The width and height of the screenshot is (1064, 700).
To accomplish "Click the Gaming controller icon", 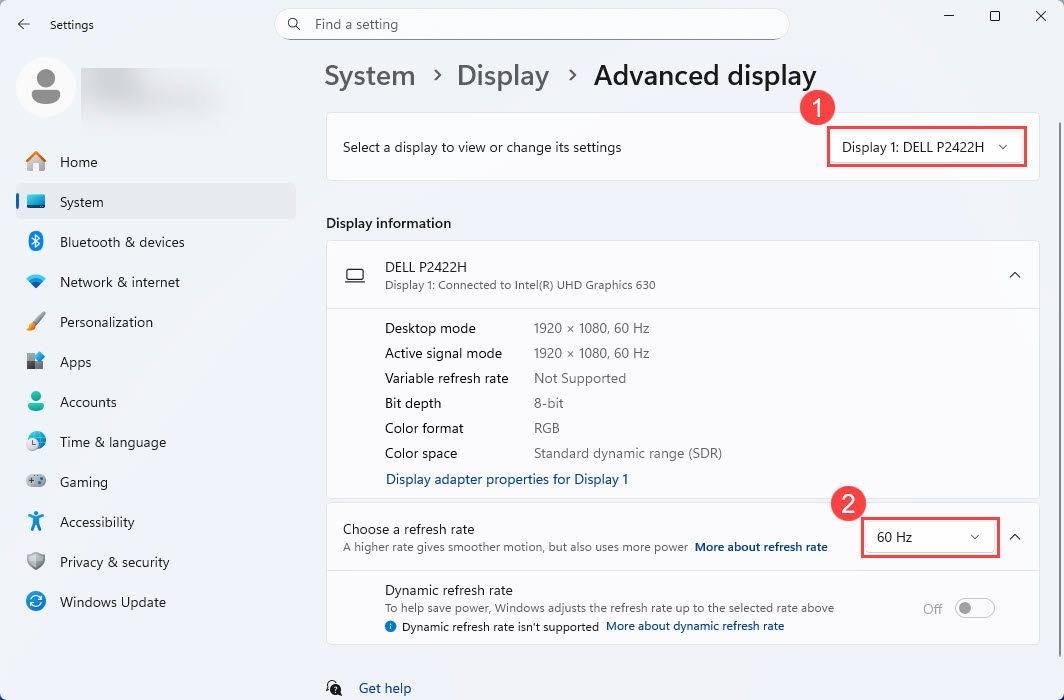I will [36, 482].
